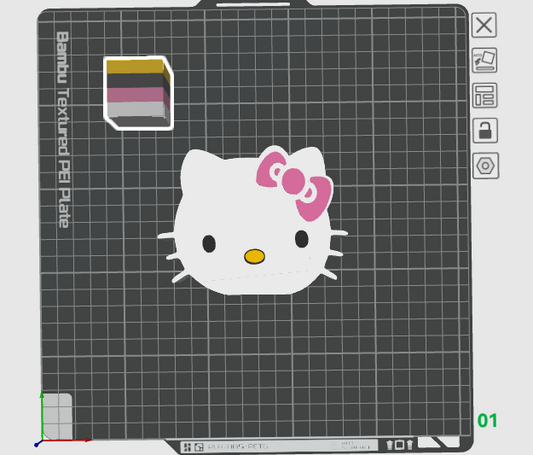Auto orient objects on this plate
533x455 pixels.
pos(484,60)
